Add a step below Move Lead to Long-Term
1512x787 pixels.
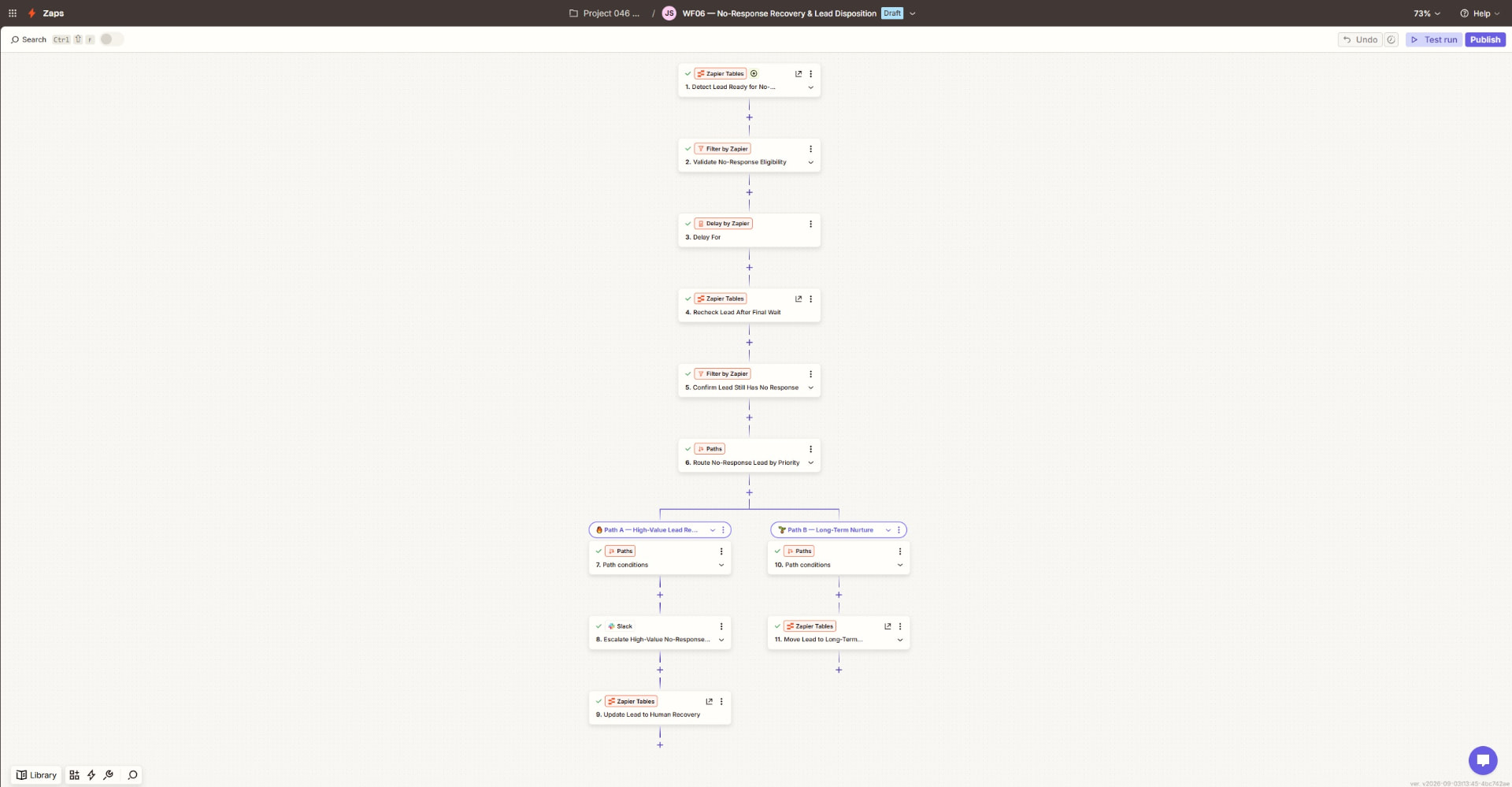[839, 670]
